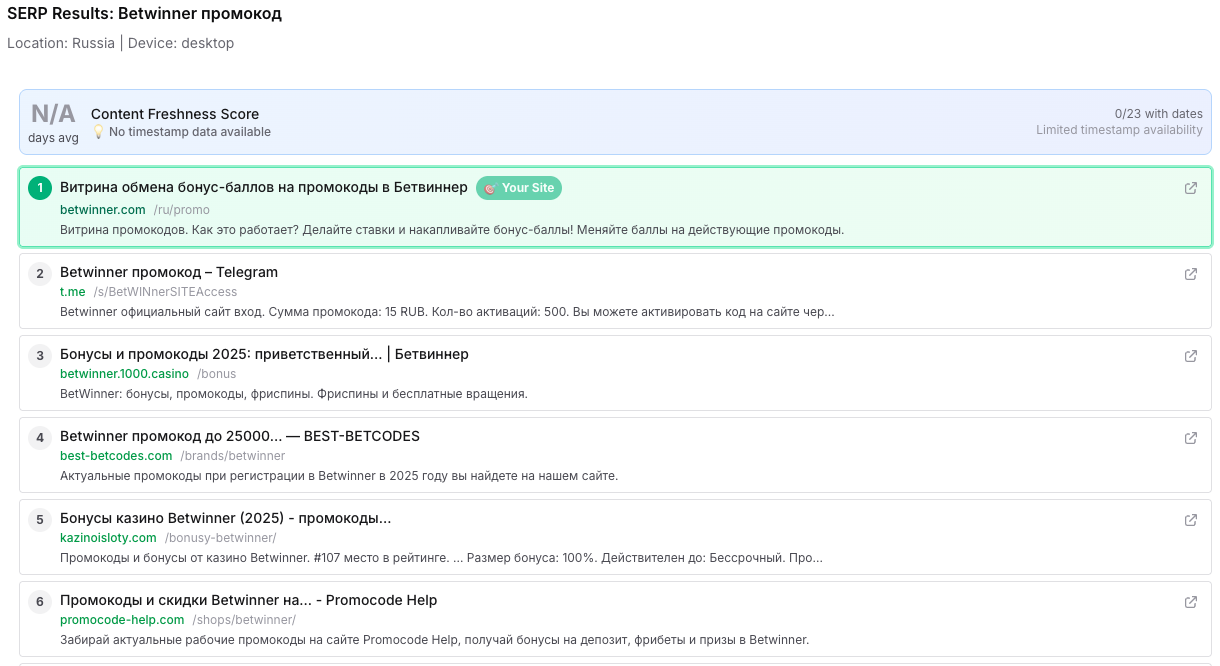Click the external link icon on the Telegram result

click(1190, 273)
